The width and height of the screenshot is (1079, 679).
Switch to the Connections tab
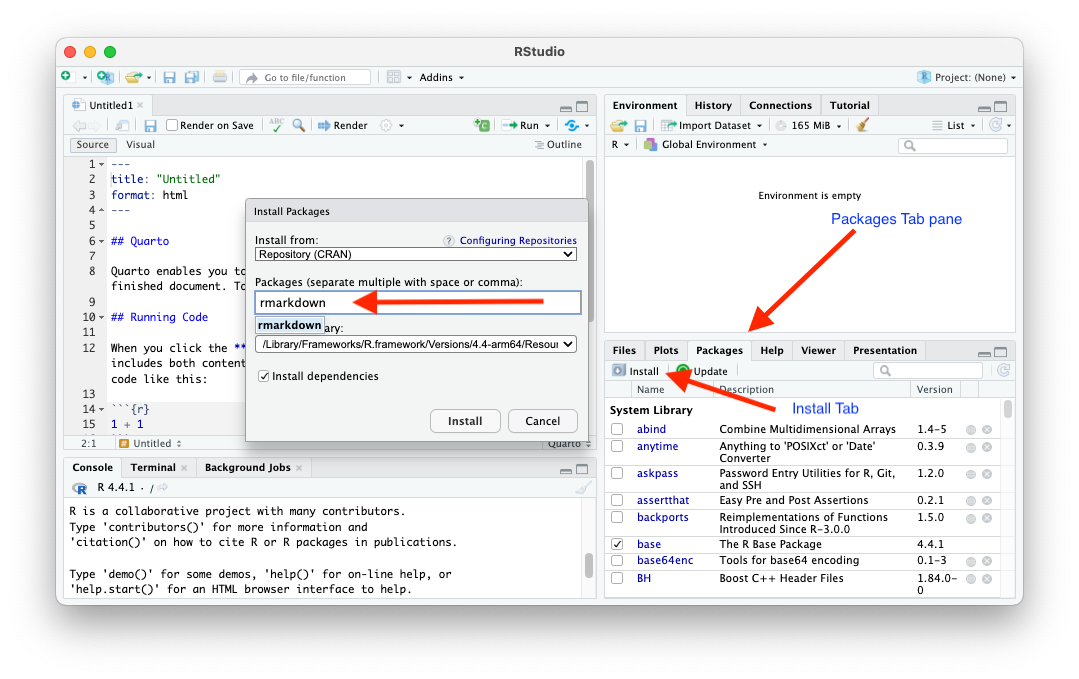click(780, 105)
